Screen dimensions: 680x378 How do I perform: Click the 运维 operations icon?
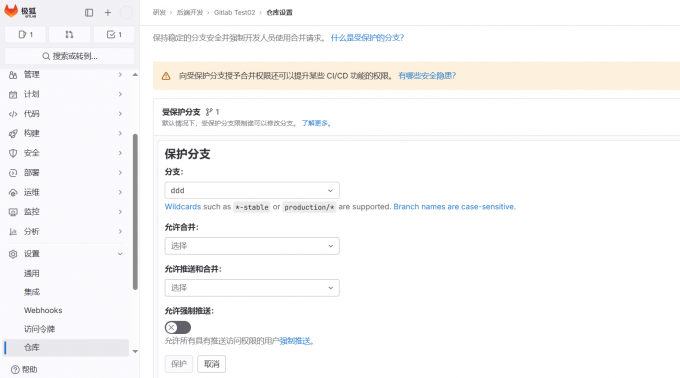tap(13, 192)
